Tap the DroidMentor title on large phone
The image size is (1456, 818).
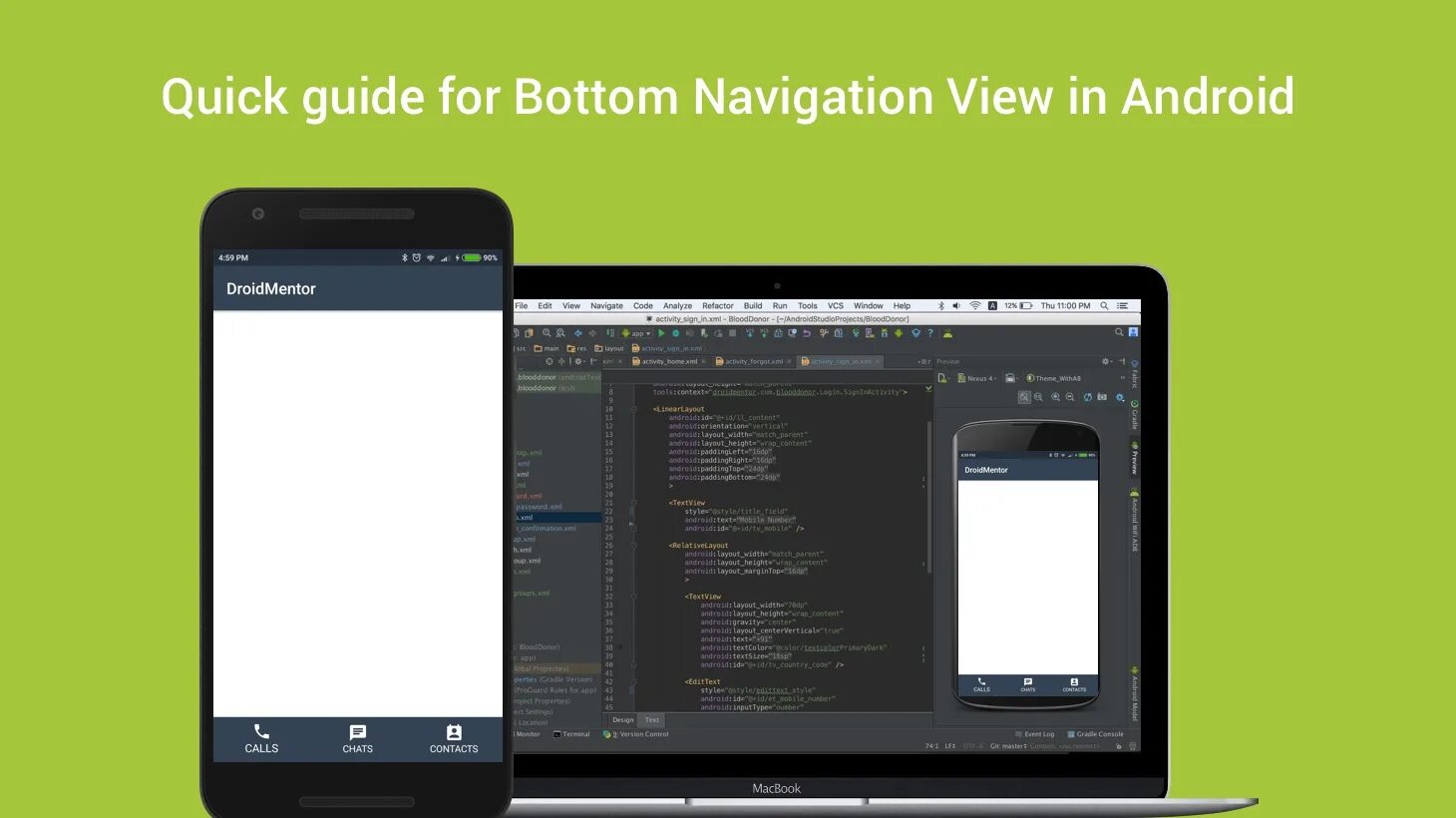[271, 288]
